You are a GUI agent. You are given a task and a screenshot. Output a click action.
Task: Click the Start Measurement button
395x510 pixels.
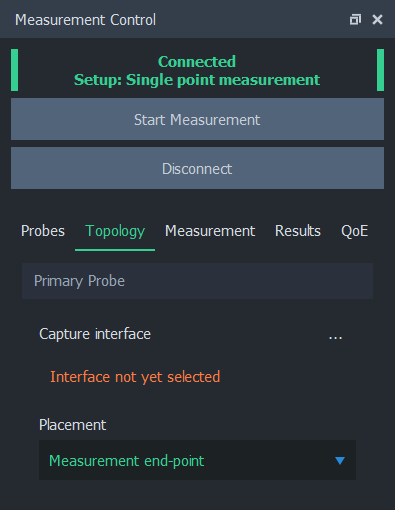(197, 119)
